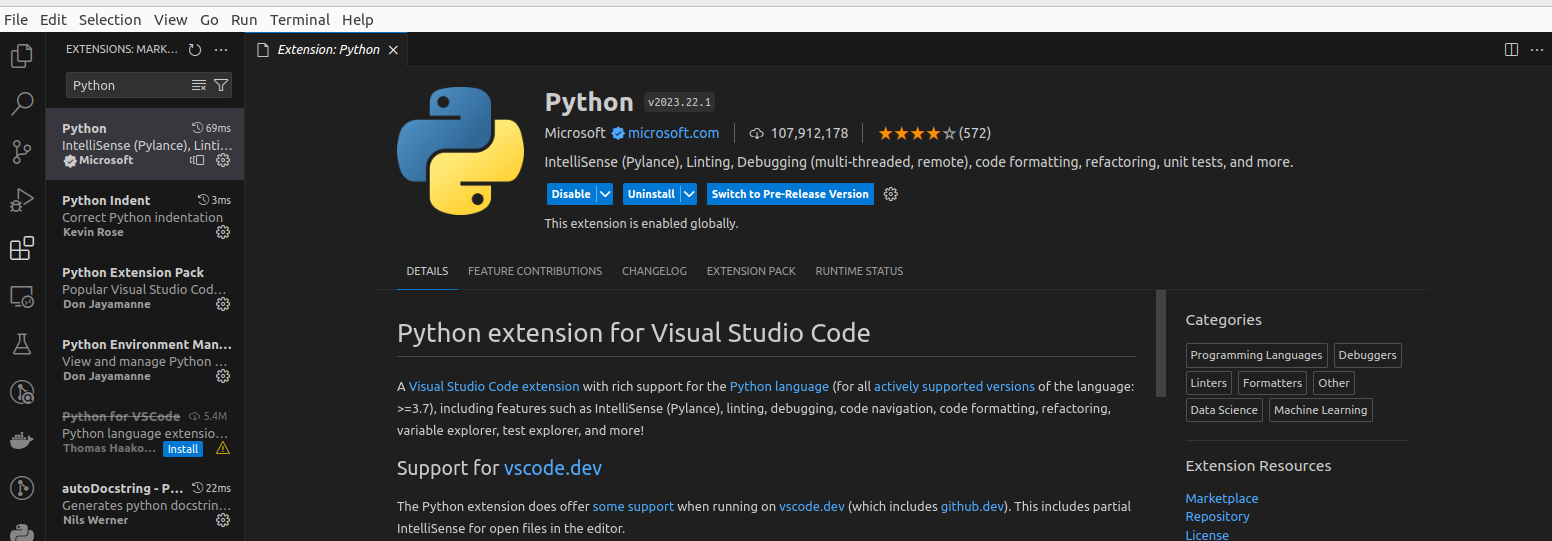Switch to the Changelog tab
Screen dimensions: 1552x541
click(654, 271)
